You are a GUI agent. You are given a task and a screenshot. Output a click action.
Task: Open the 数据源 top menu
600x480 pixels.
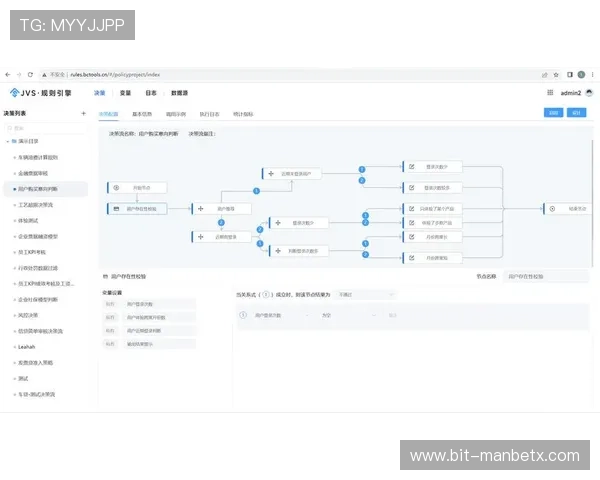[178, 92]
